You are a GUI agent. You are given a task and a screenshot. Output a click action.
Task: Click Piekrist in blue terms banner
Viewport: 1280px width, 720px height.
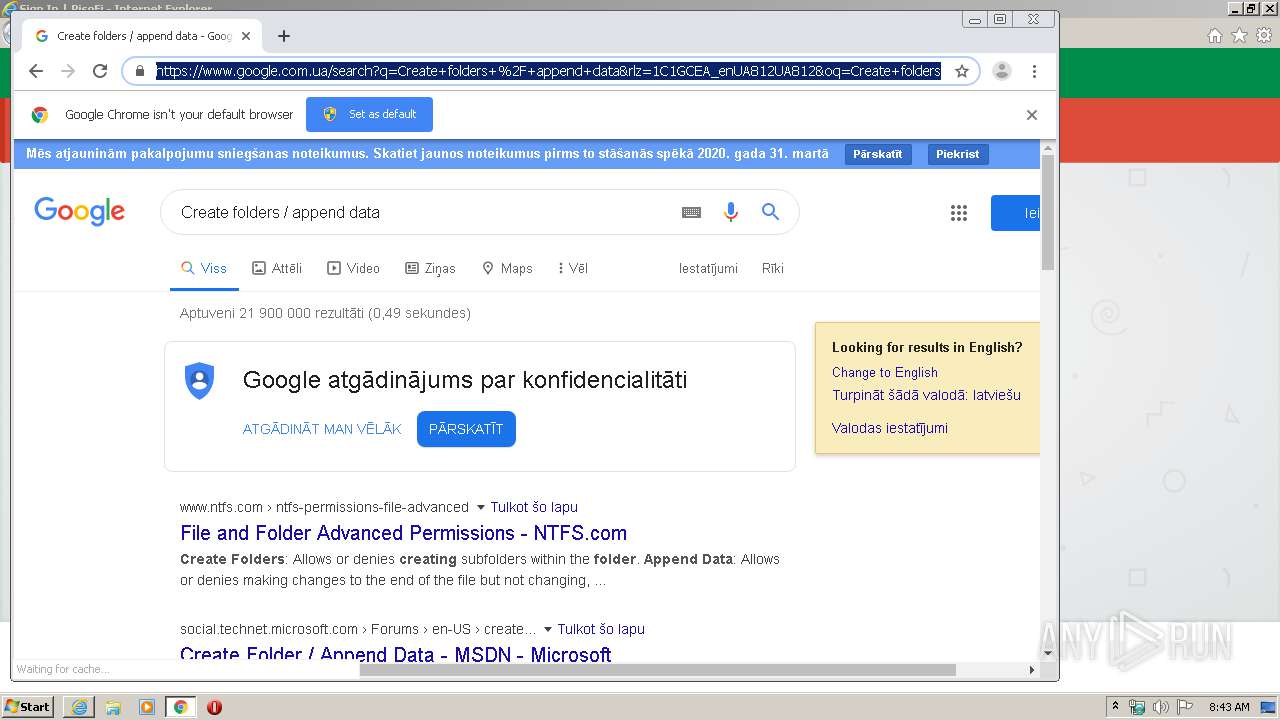pos(958,154)
